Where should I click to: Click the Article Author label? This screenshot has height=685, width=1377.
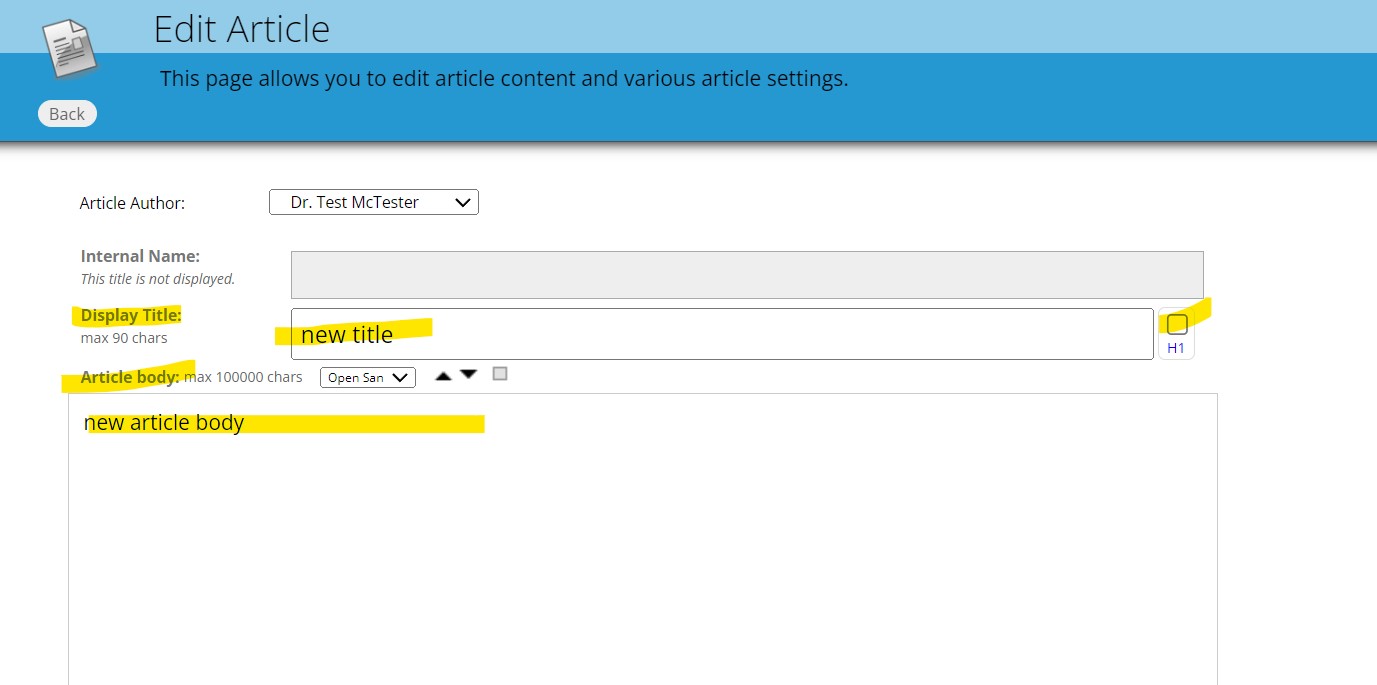pos(132,203)
